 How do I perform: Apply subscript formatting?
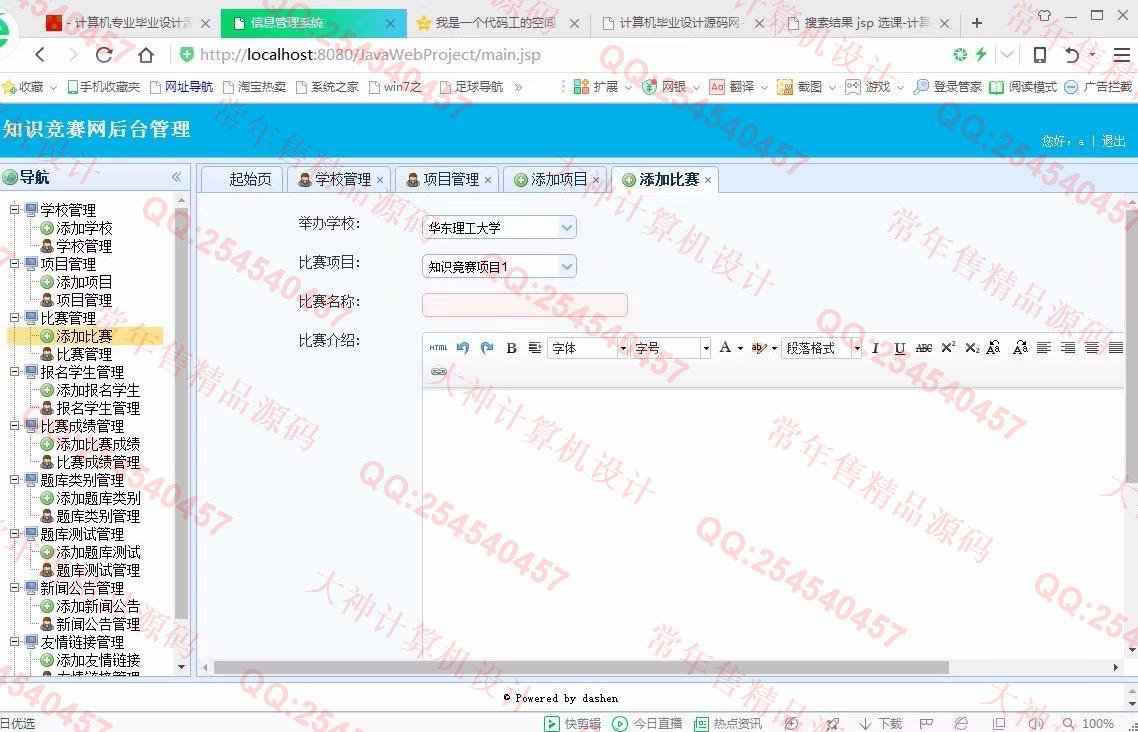(972, 348)
